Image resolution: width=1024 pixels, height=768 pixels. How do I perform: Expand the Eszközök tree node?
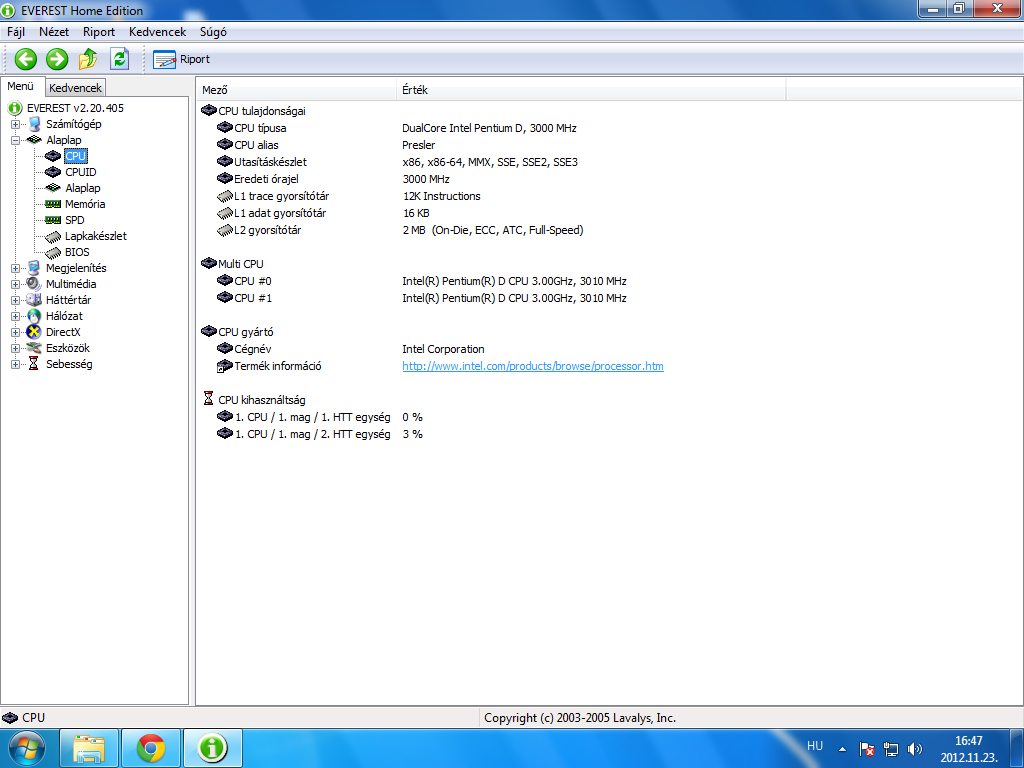15,348
